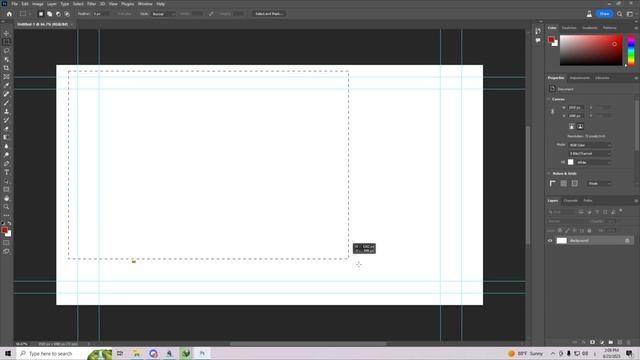The height and width of the screenshot is (360, 640).
Task: Set canvas to landscape orientation
Action: point(580,127)
